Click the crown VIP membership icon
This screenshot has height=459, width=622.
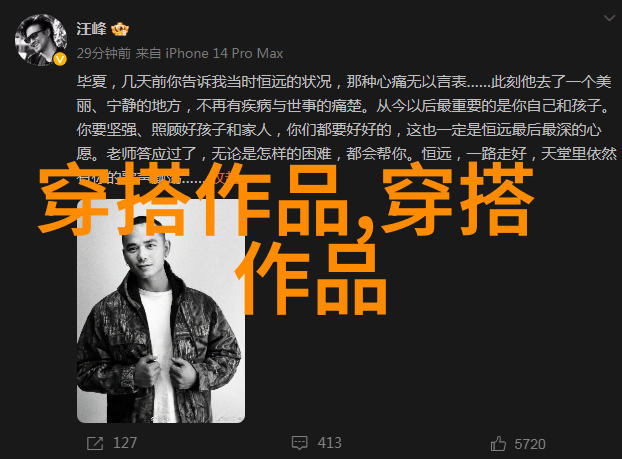[120, 29]
